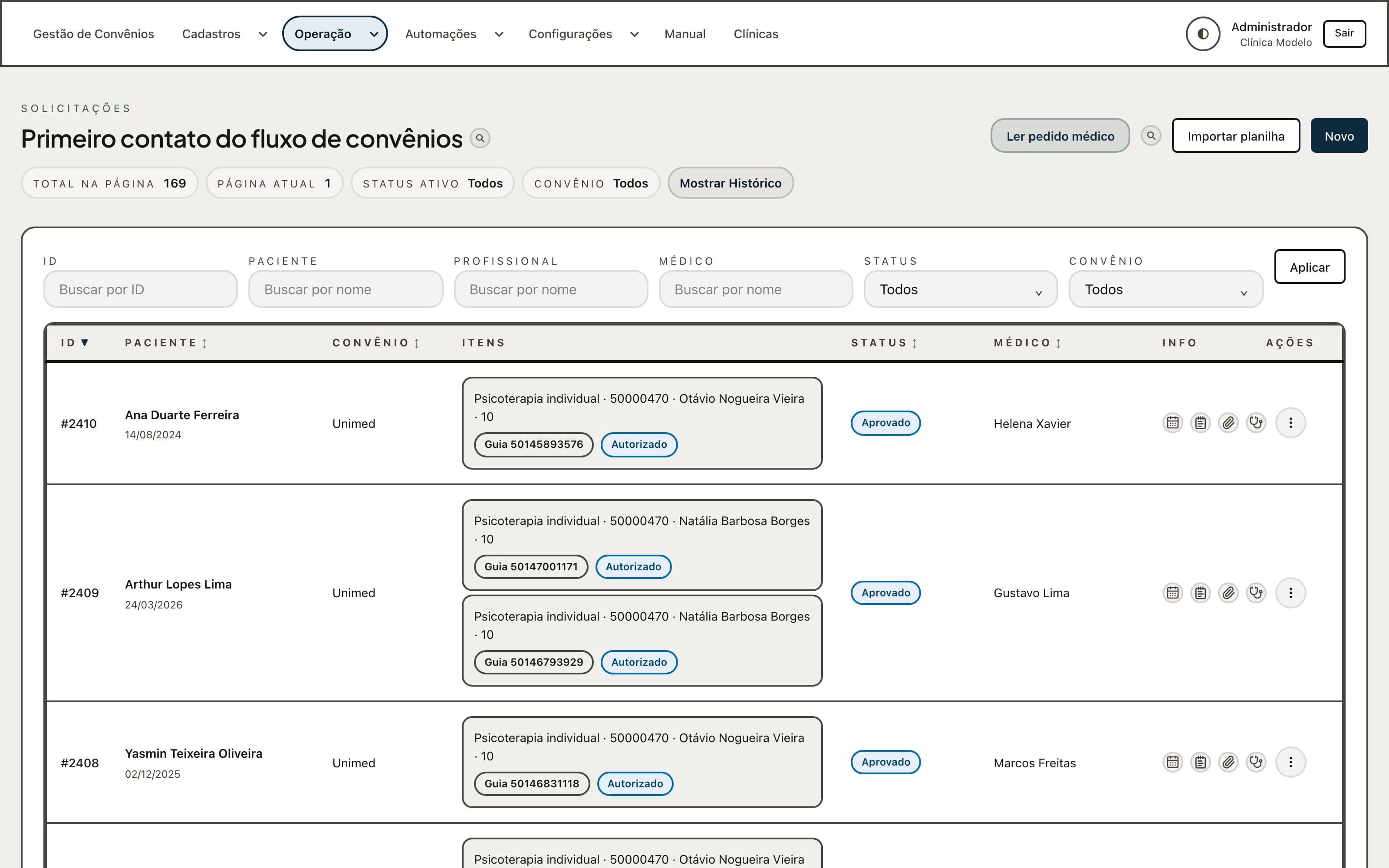Viewport: 1389px width, 868px height.
Task: Click Guia 50145893576 badge
Action: click(x=533, y=444)
